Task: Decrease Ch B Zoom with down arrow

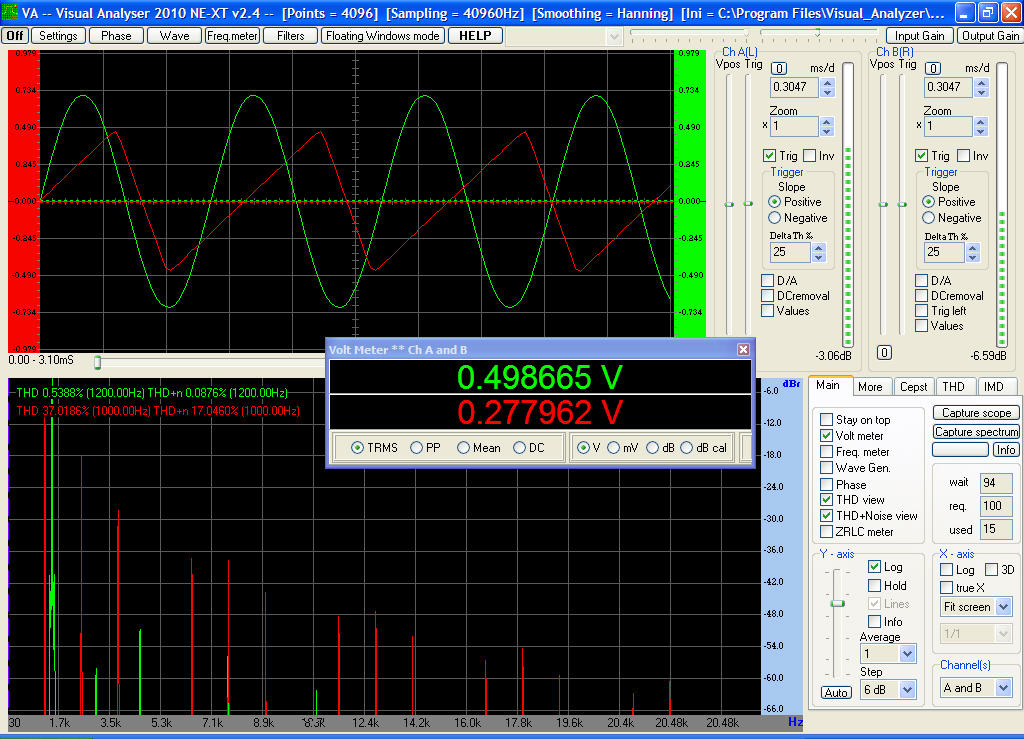Action: tap(980, 132)
